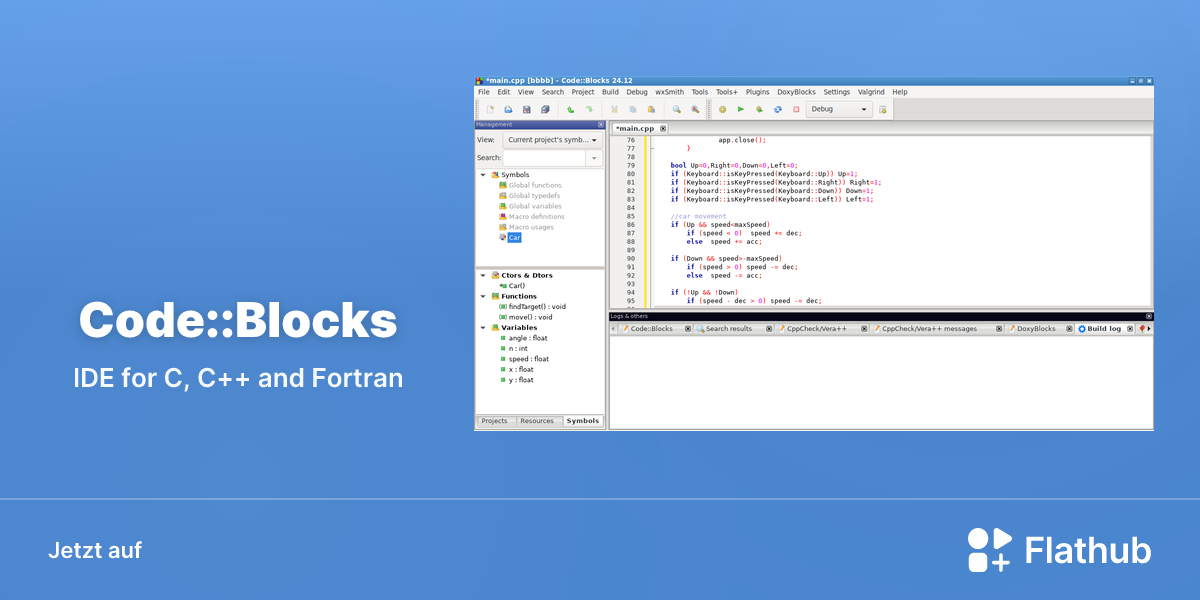Image resolution: width=1200 pixels, height=600 pixels.
Task: Click the Save all files toolbar icon
Action: click(545, 109)
